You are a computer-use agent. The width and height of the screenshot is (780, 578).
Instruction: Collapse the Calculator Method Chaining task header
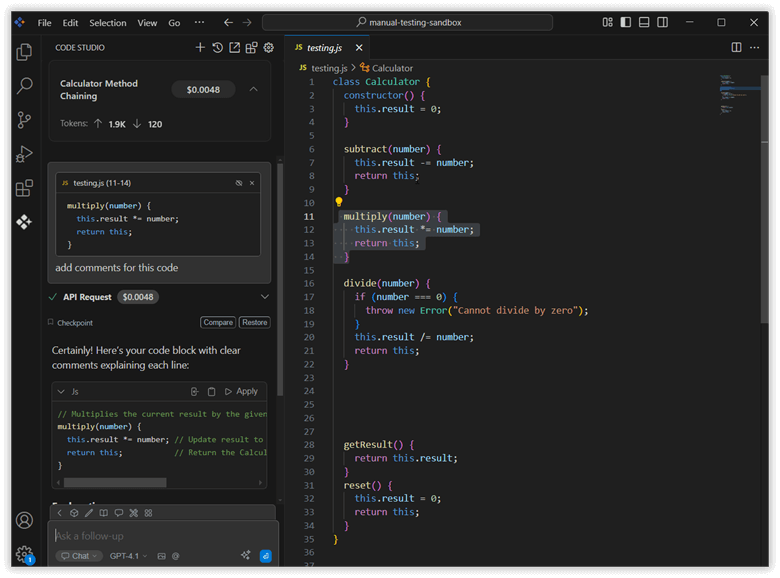tap(254, 89)
